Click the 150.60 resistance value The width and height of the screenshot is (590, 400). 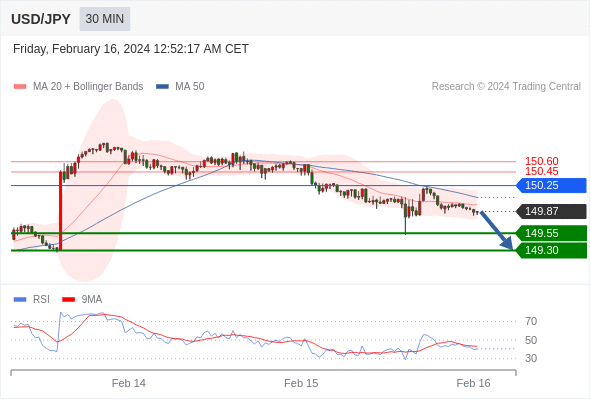(x=542, y=161)
